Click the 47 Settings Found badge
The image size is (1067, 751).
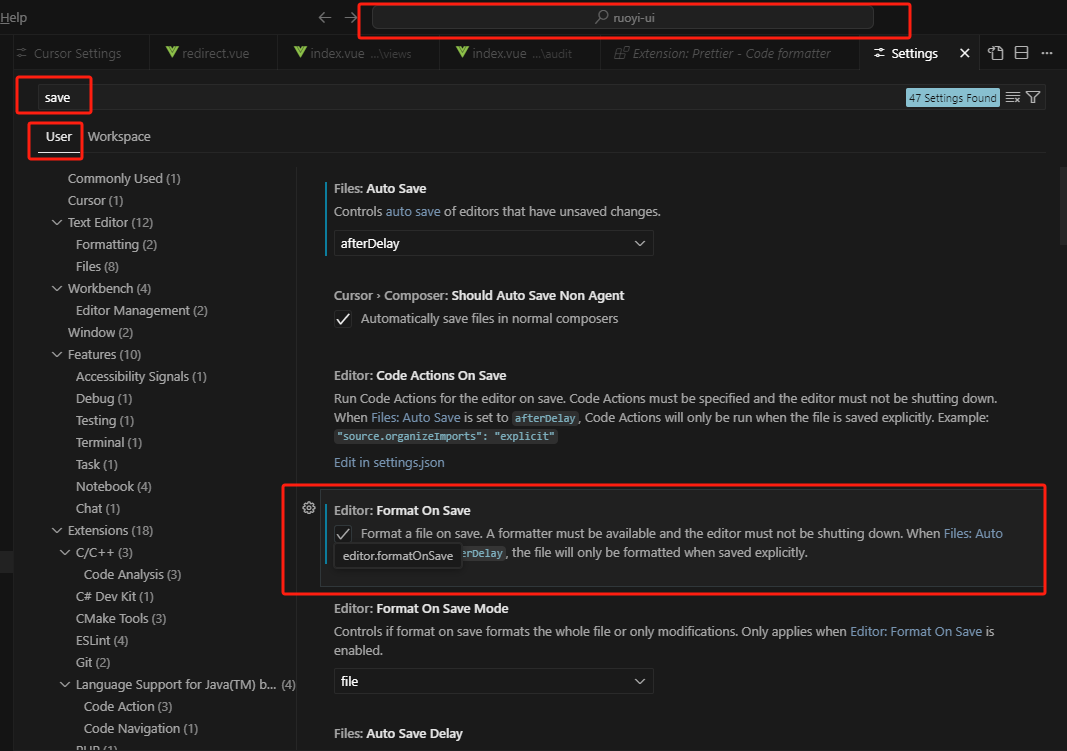pos(953,98)
